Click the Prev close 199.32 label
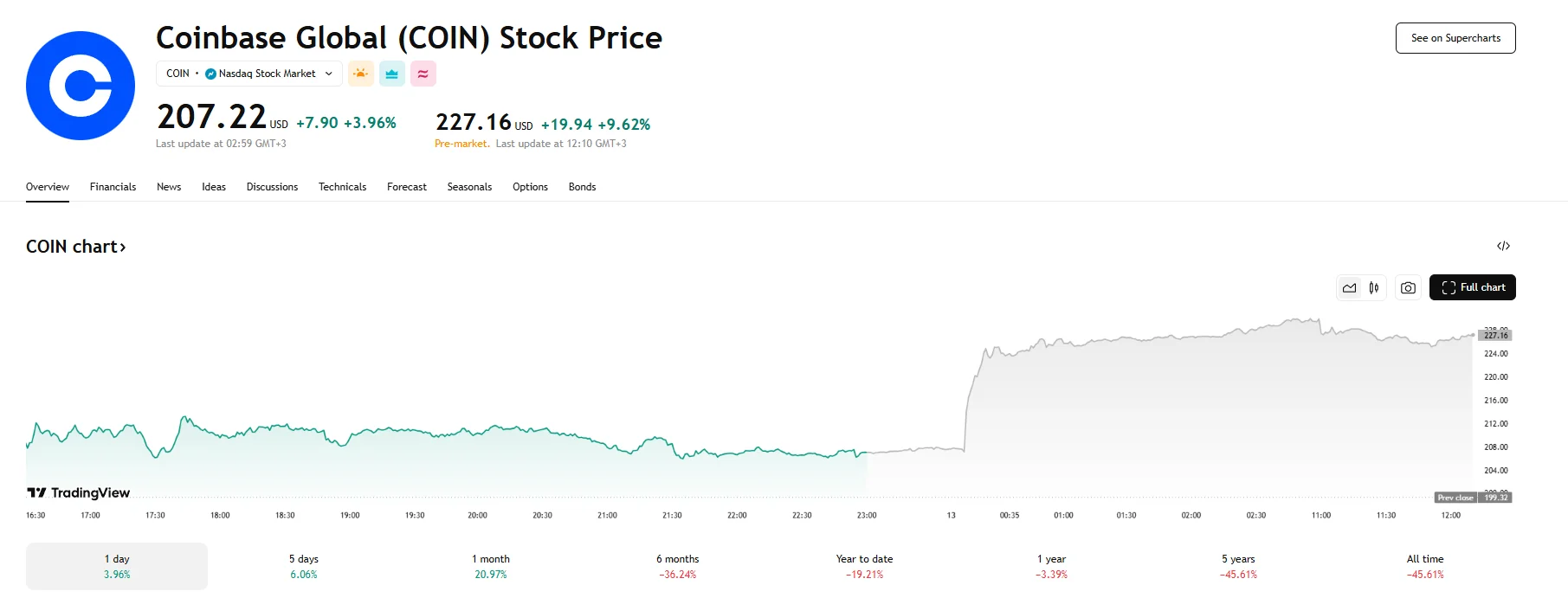Screen dimensions: 1568x598 [x=1474, y=498]
